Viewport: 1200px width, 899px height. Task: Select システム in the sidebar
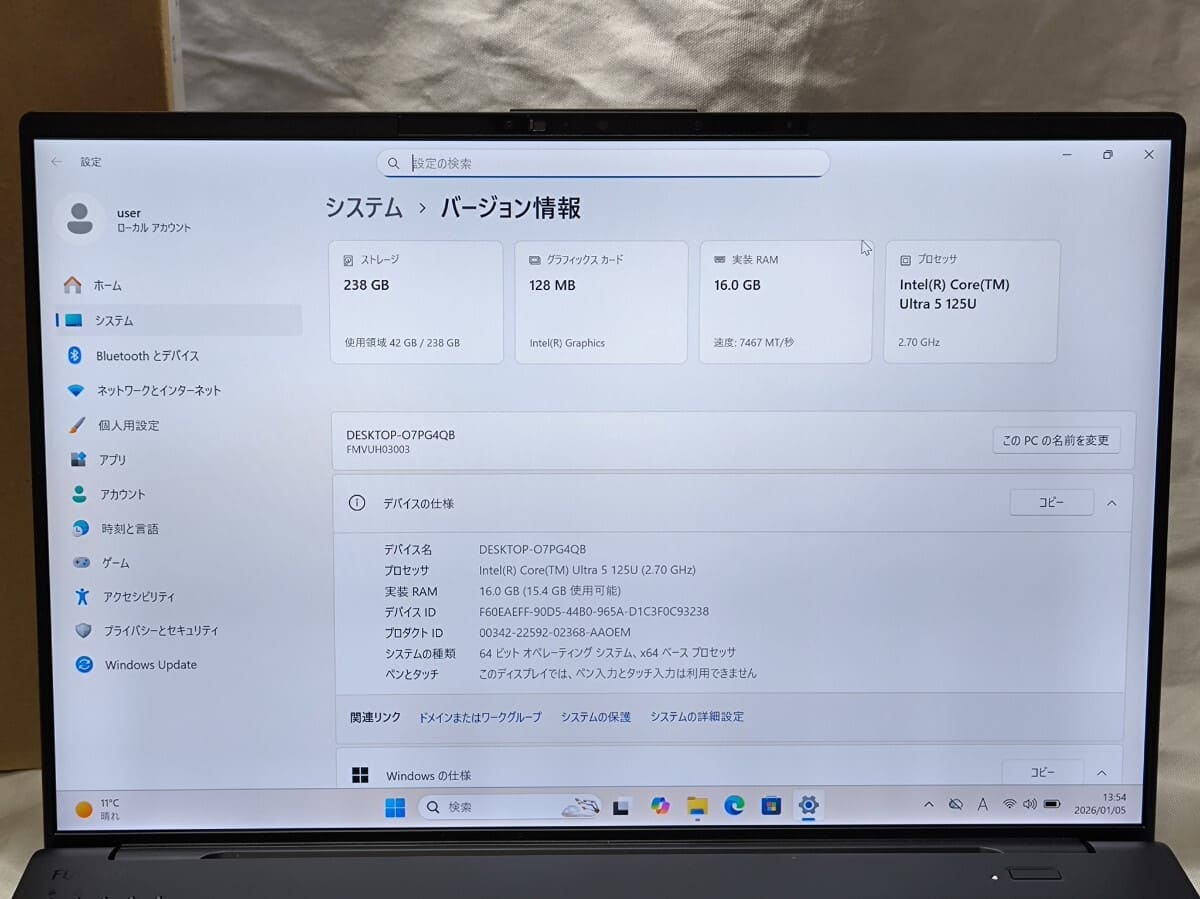coord(178,320)
